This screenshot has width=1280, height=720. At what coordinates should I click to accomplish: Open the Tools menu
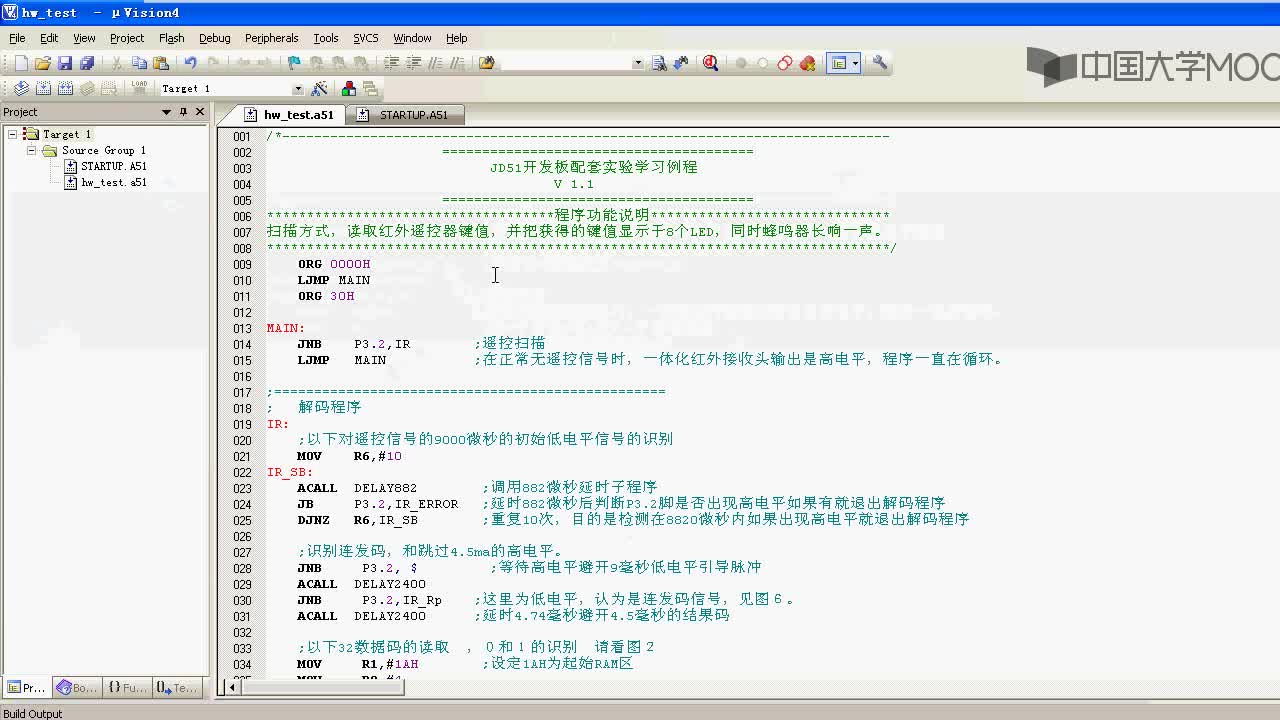click(326, 38)
